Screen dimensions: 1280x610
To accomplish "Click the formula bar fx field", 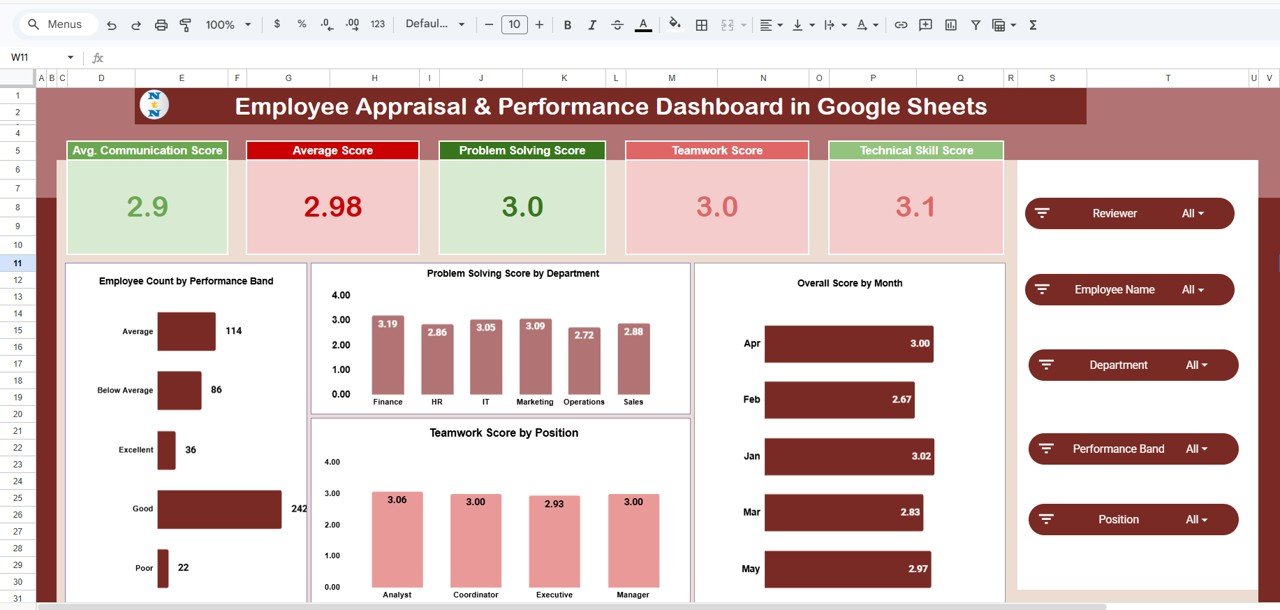I will [97, 57].
